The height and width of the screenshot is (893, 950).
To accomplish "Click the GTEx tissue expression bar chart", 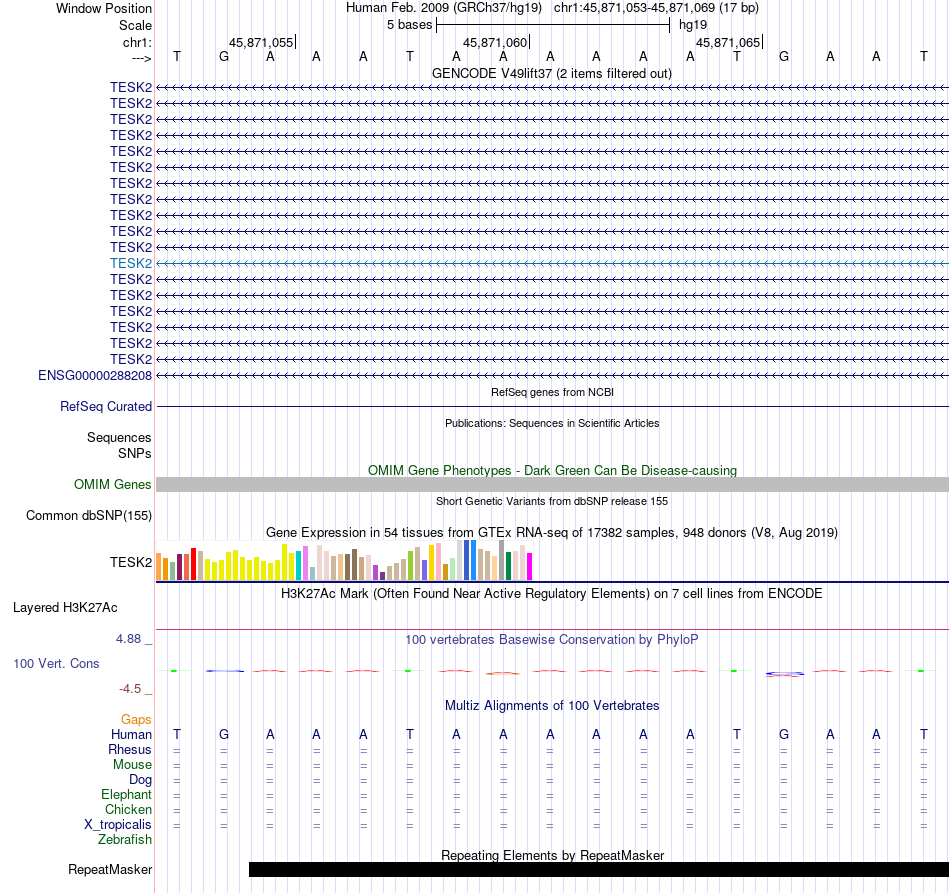I will pyautogui.click(x=344, y=560).
